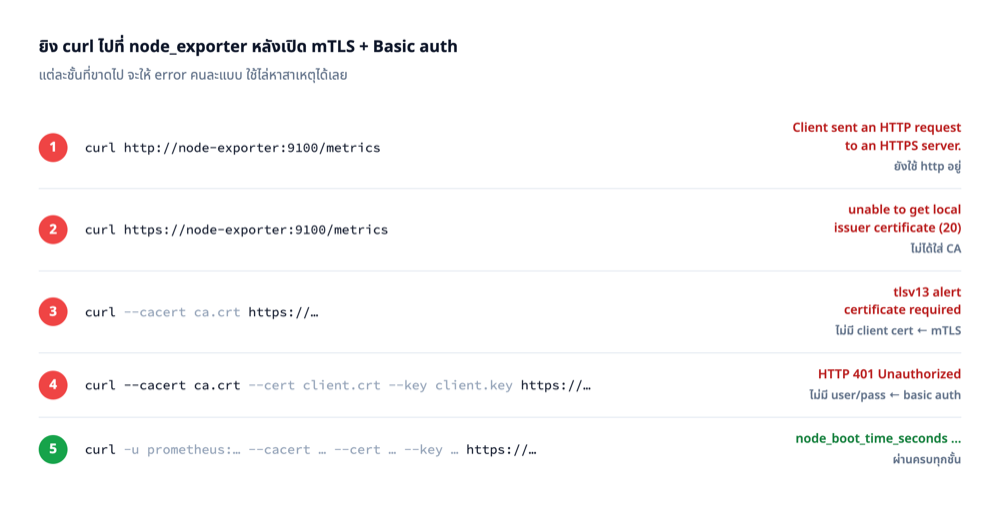Image resolution: width=1000 pixels, height=516 pixels.
Task: Select the "ไม่มี client cert ← mTLS" note
Action: coord(898,331)
